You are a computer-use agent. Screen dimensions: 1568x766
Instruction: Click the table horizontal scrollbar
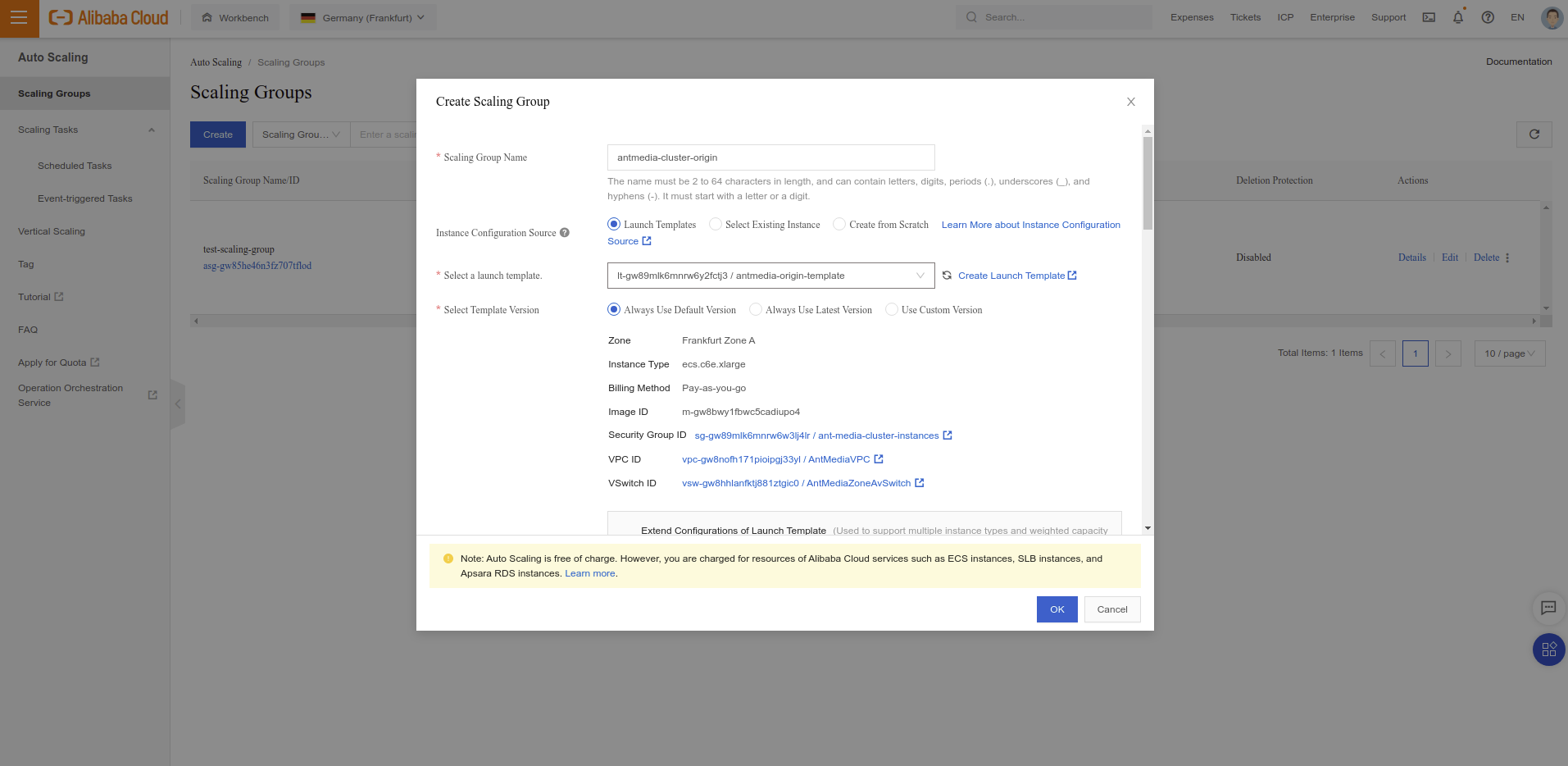tap(865, 321)
